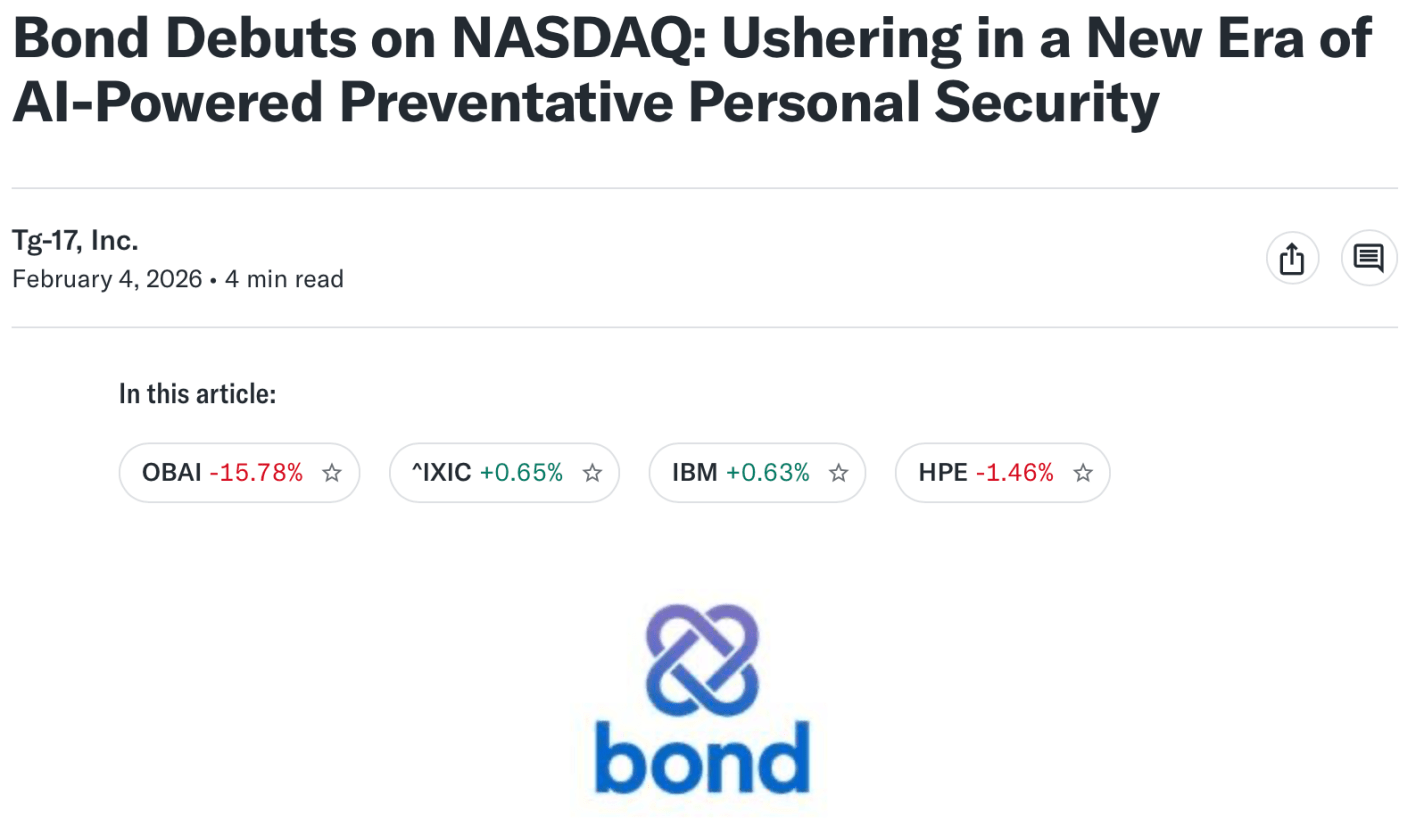1424x826 pixels.
Task: Select the IBM ticker symbol
Action: [x=695, y=473]
